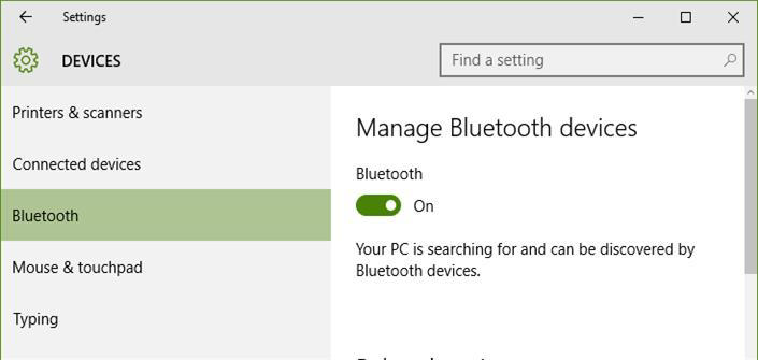The width and height of the screenshot is (758, 360).
Task: Close the Settings window
Action: tap(733, 18)
